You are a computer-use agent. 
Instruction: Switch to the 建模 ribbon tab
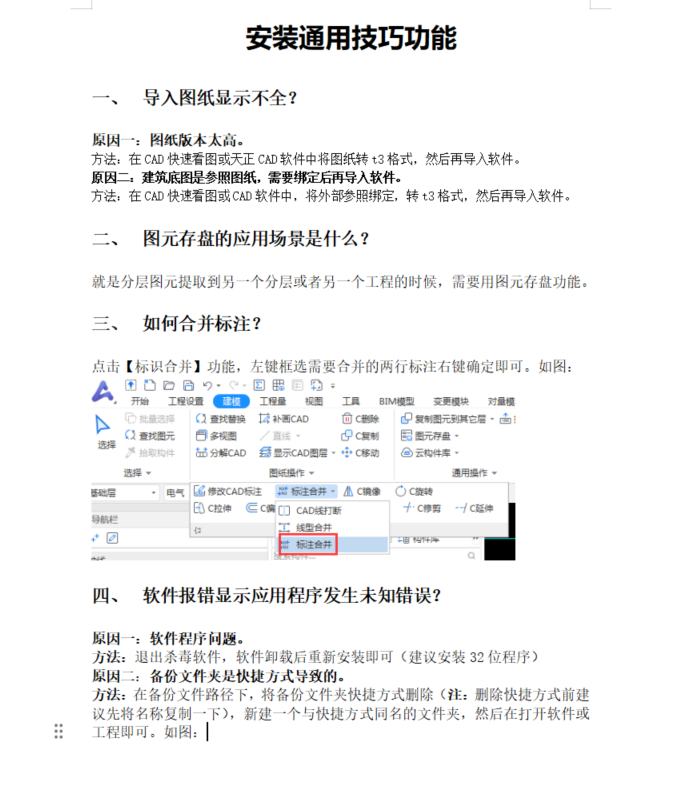232,401
